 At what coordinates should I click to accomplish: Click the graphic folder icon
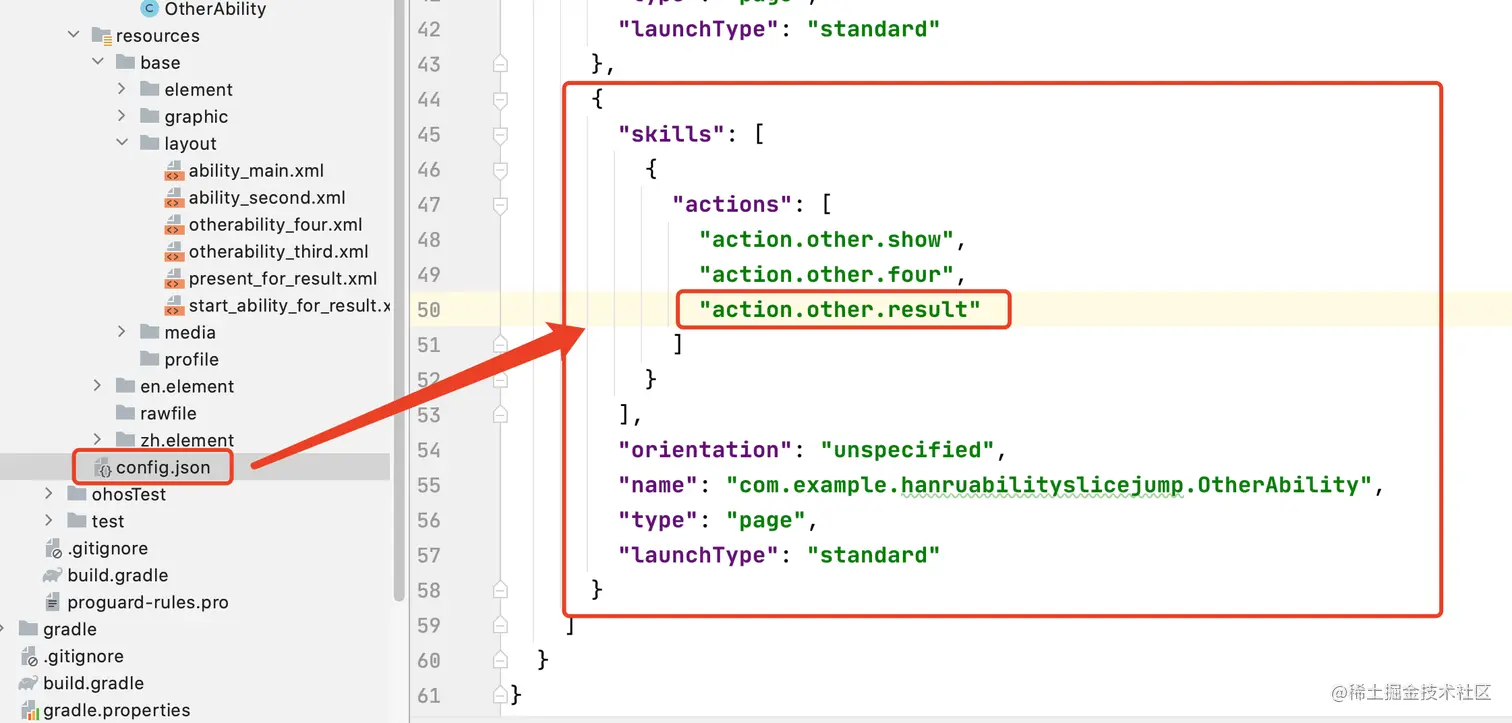pos(150,116)
